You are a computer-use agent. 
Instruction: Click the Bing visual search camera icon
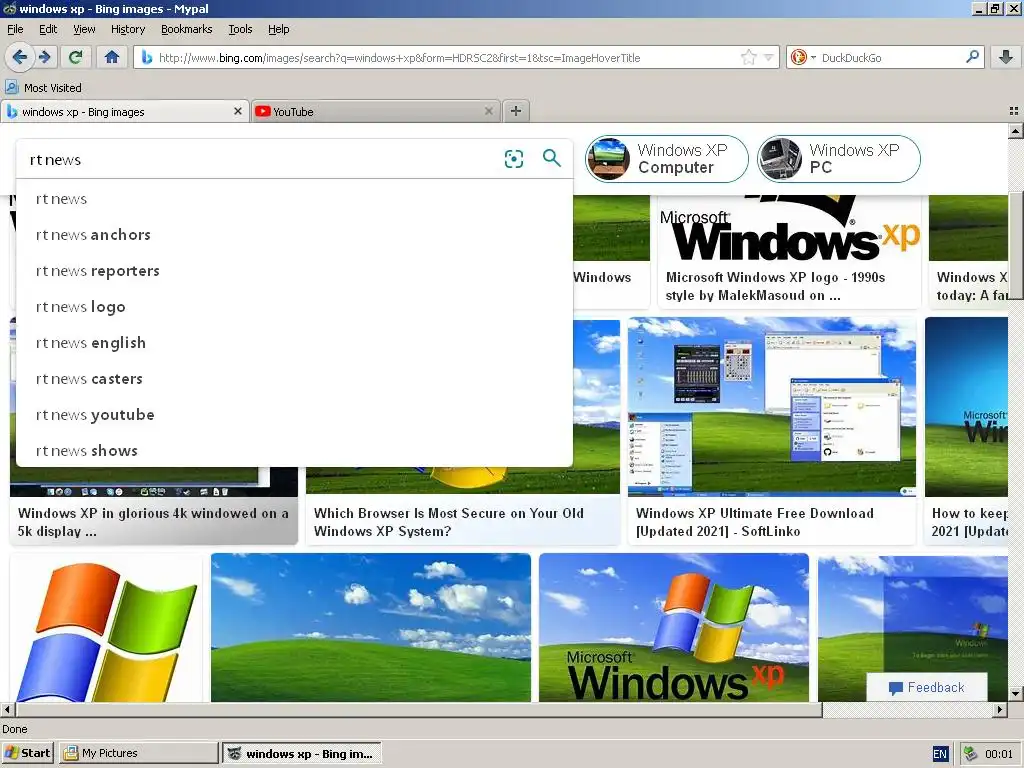pos(514,159)
